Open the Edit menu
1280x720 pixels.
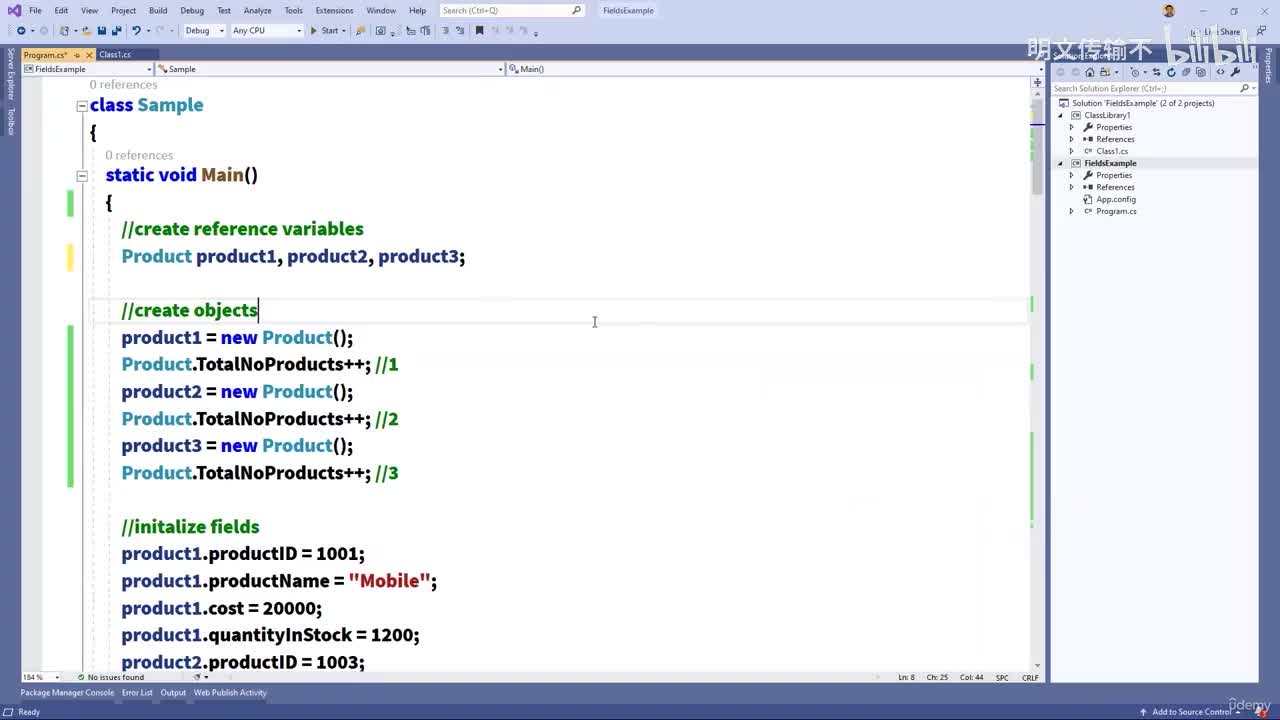point(61,11)
